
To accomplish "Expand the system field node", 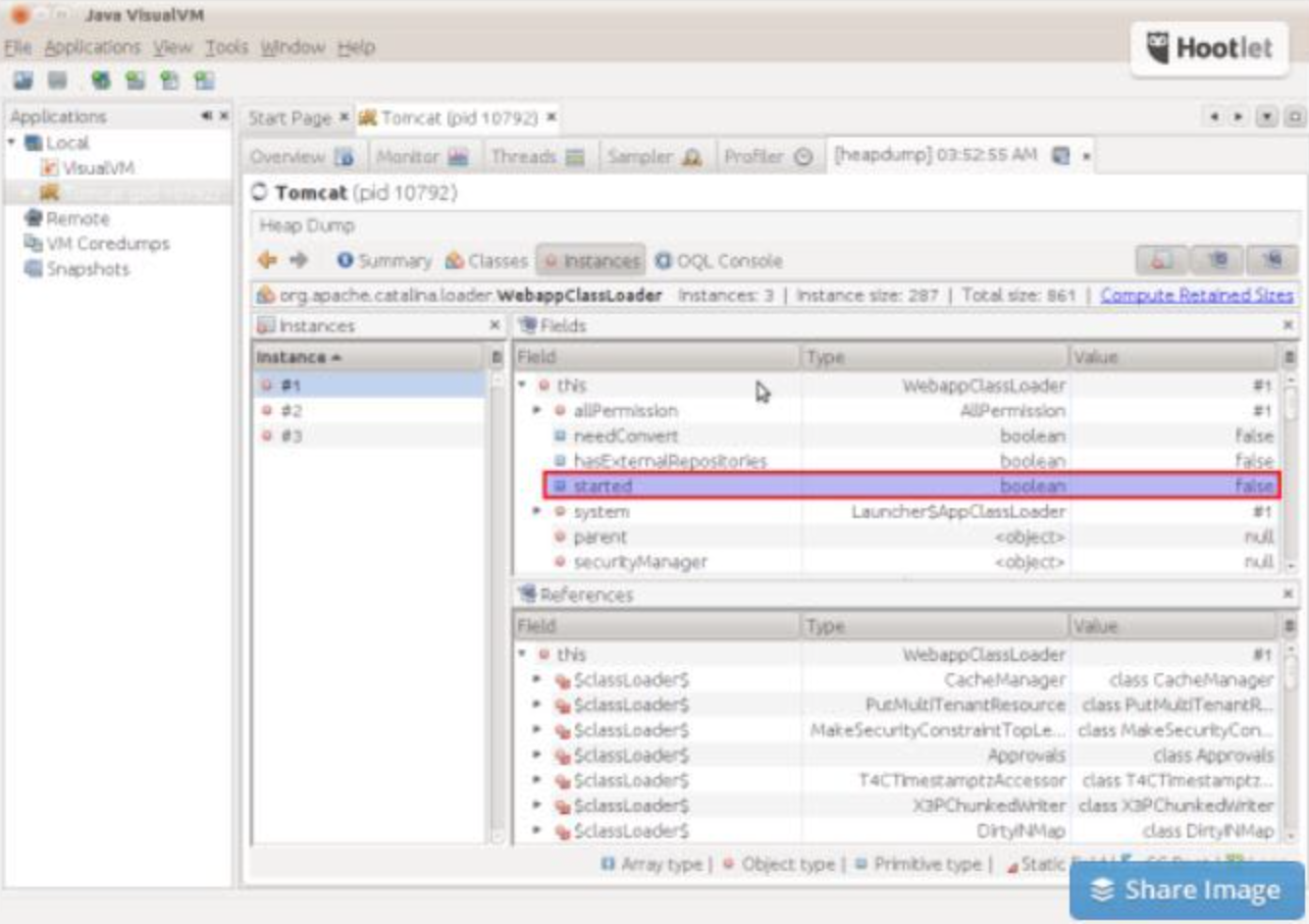I will tap(537, 511).
